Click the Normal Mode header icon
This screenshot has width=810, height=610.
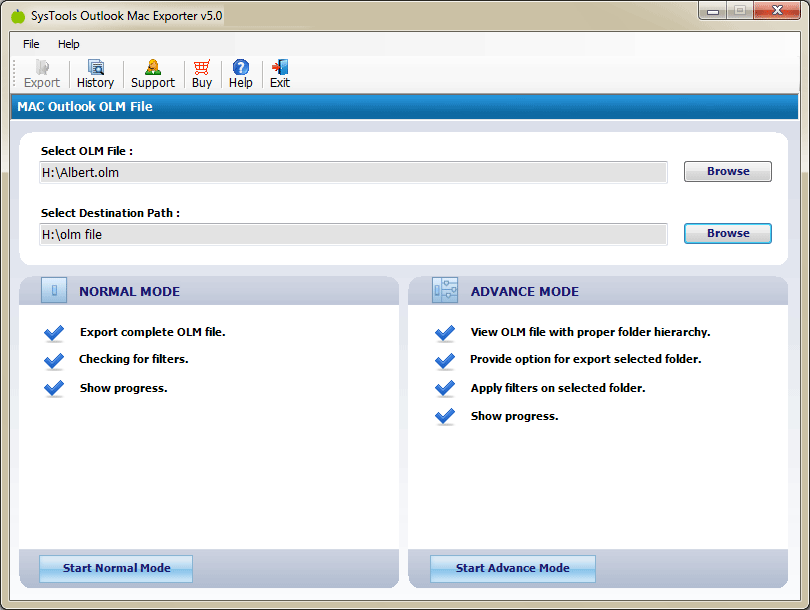tap(54, 291)
